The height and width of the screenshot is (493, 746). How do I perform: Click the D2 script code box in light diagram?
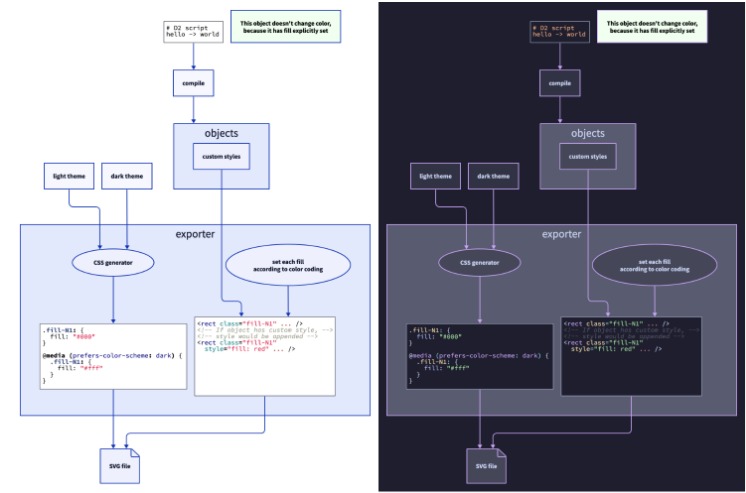193,32
